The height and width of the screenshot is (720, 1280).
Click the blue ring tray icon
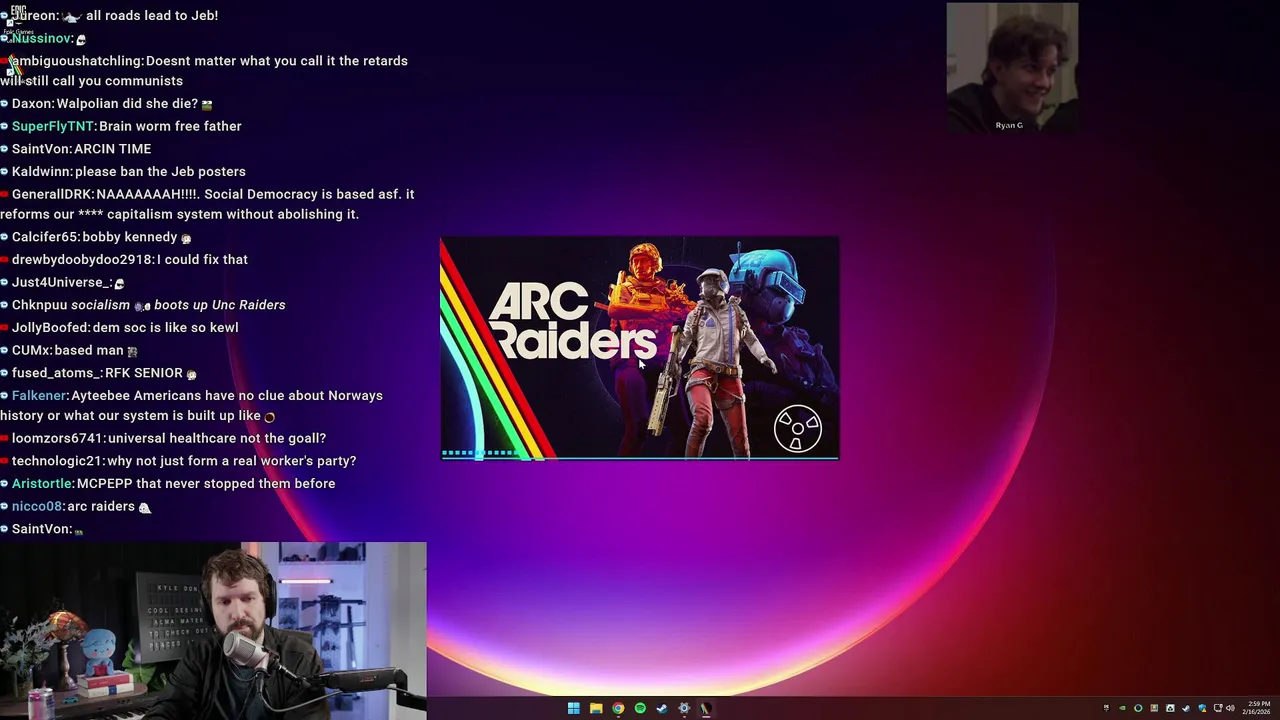1138,708
